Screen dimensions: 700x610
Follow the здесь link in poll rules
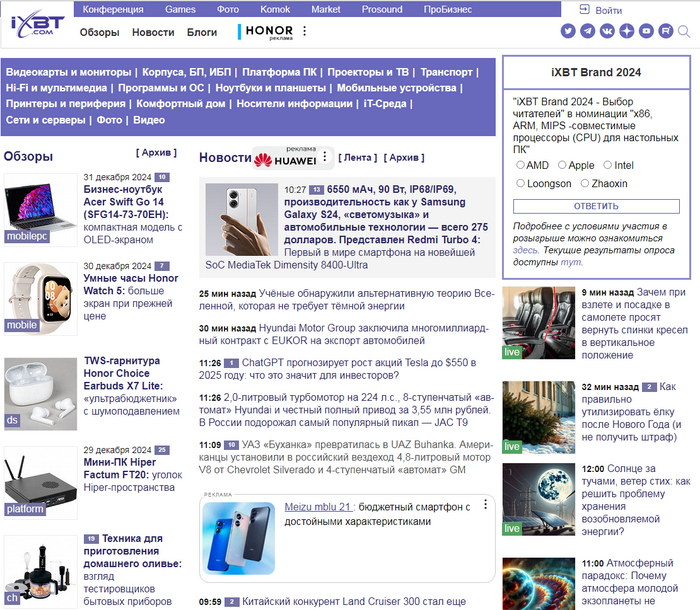(x=525, y=251)
